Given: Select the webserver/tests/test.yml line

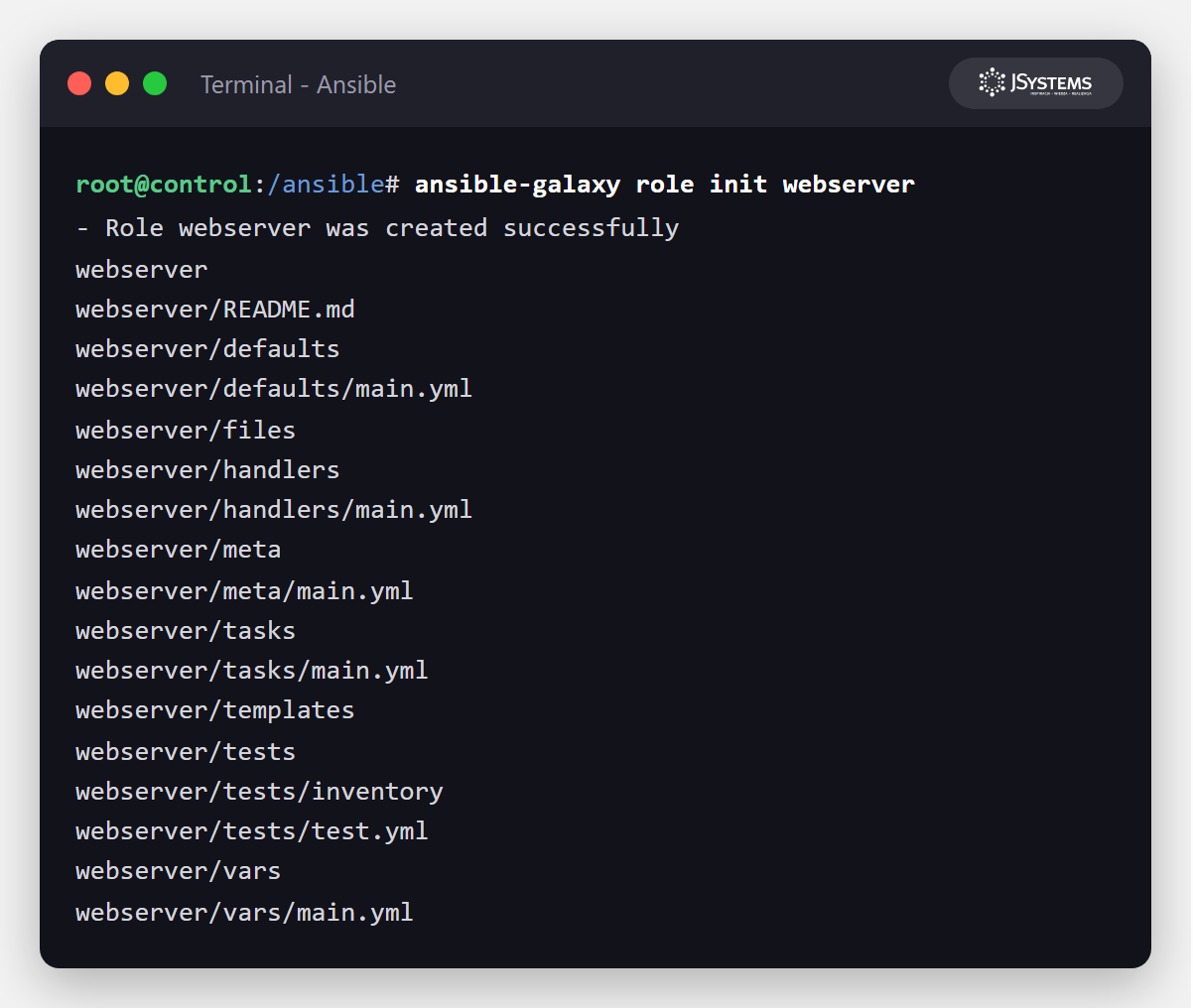Looking at the screenshot, I should pos(252,831).
